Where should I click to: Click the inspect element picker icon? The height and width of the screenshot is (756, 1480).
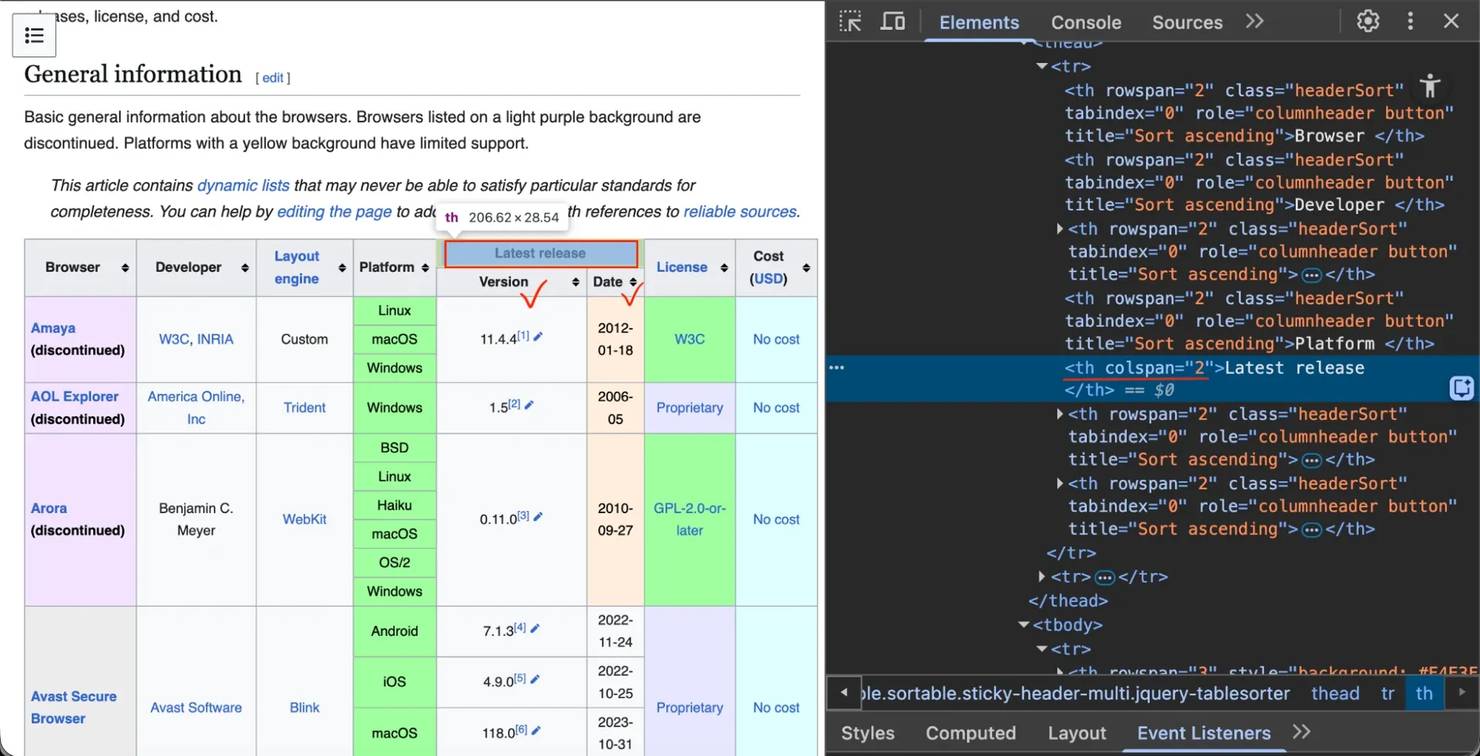tap(850, 21)
